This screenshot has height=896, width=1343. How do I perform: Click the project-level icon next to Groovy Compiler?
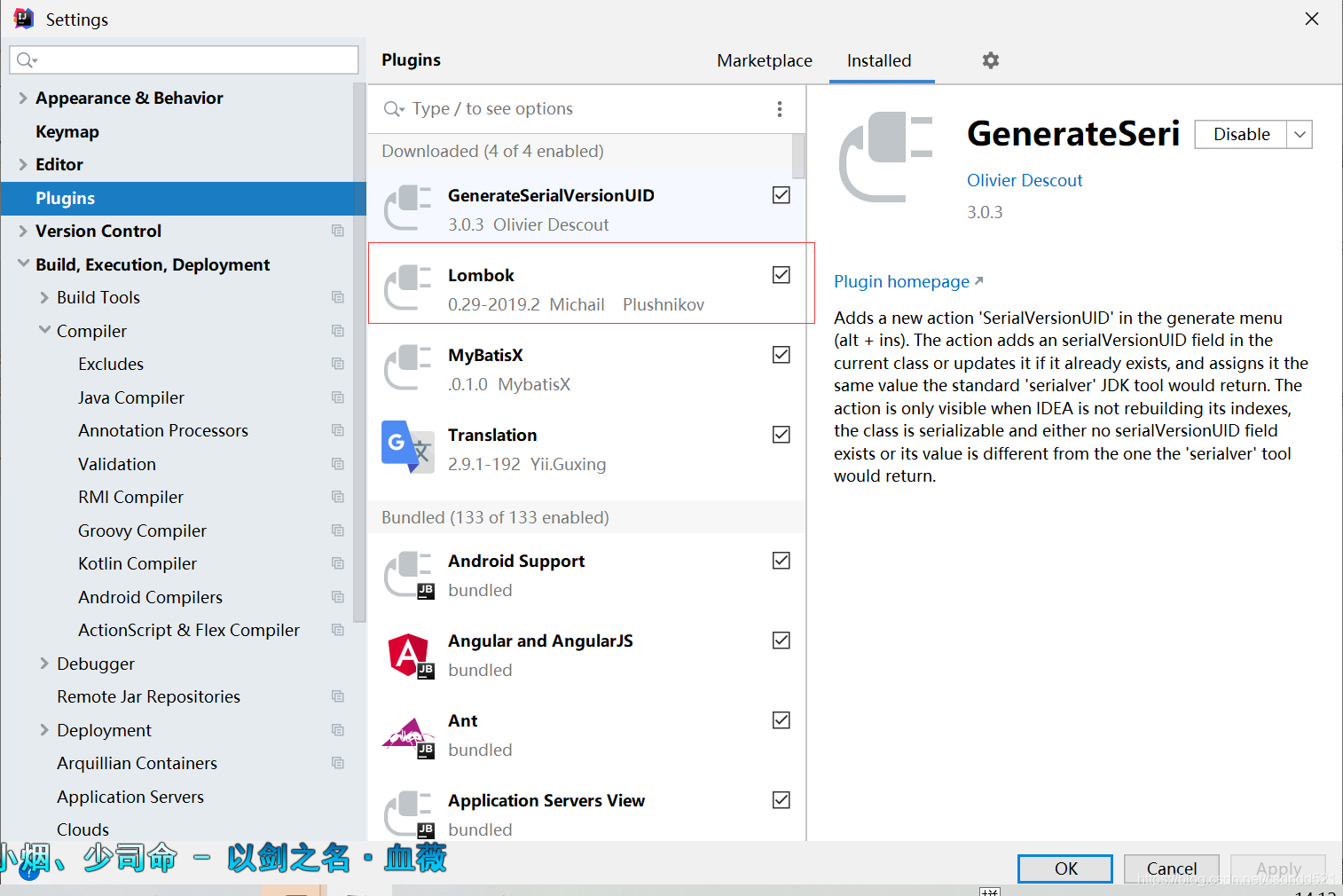(x=338, y=531)
